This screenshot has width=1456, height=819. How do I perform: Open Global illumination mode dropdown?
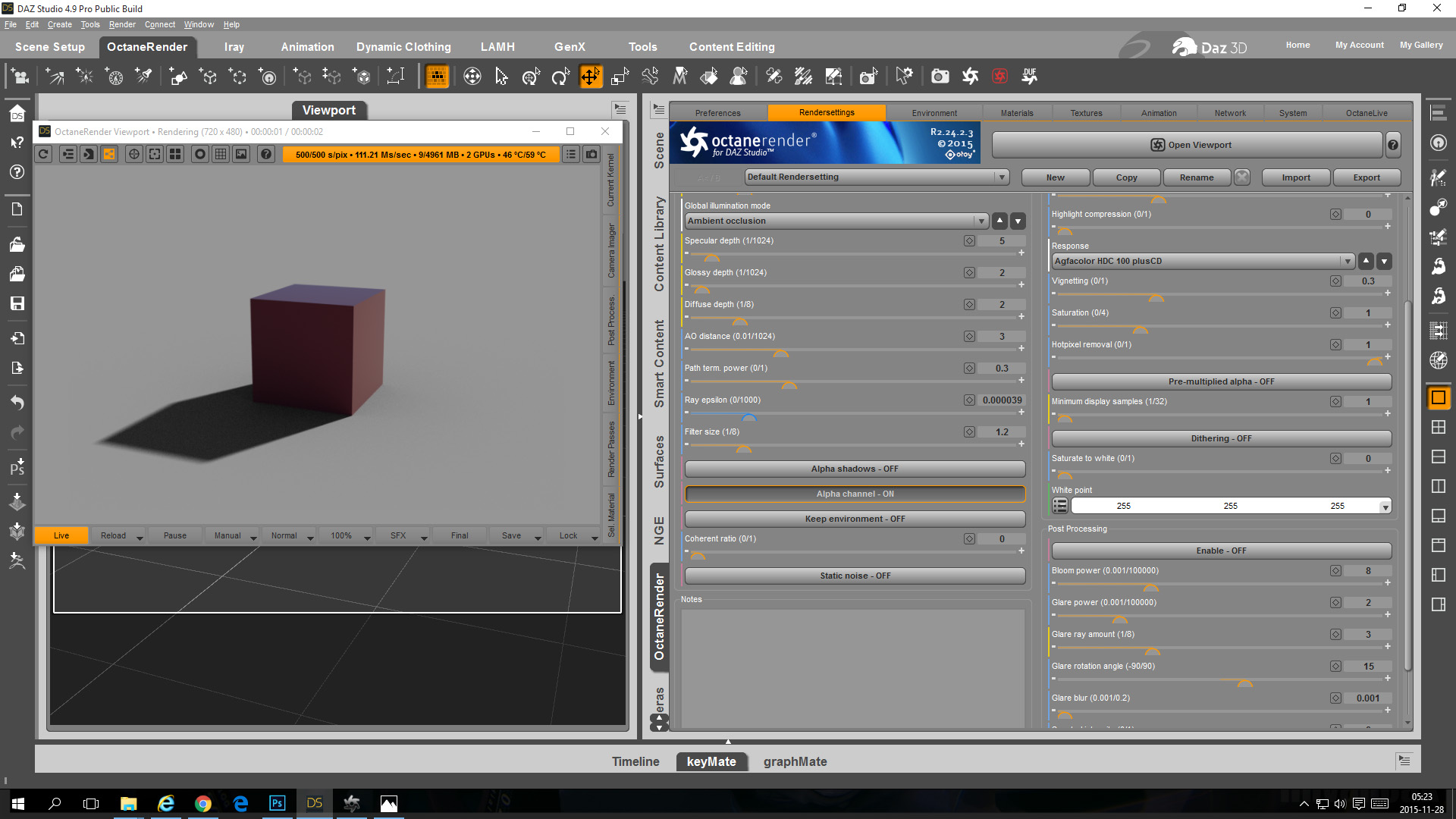836,221
